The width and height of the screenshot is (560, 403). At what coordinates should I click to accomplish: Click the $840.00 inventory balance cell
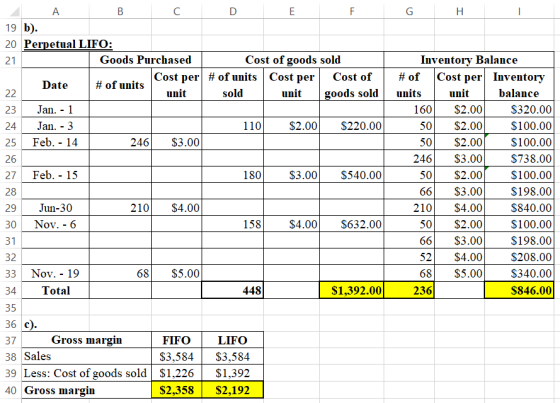pos(519,208)
